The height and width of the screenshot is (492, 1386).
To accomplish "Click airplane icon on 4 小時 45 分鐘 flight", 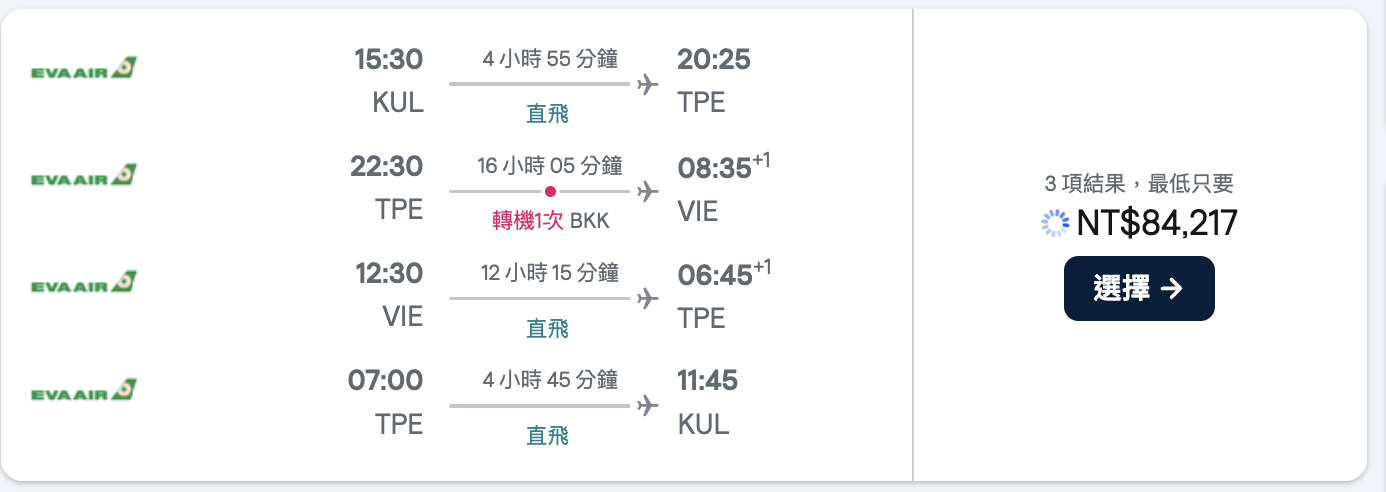I will (648, 405).
